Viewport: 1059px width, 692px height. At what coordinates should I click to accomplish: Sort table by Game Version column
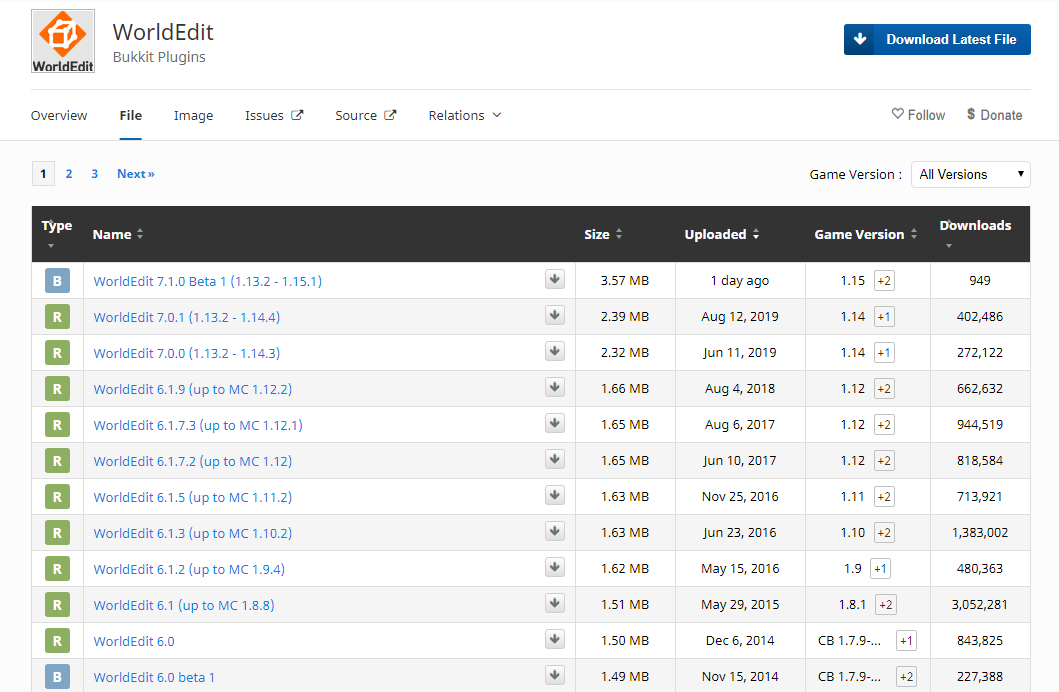866,234
